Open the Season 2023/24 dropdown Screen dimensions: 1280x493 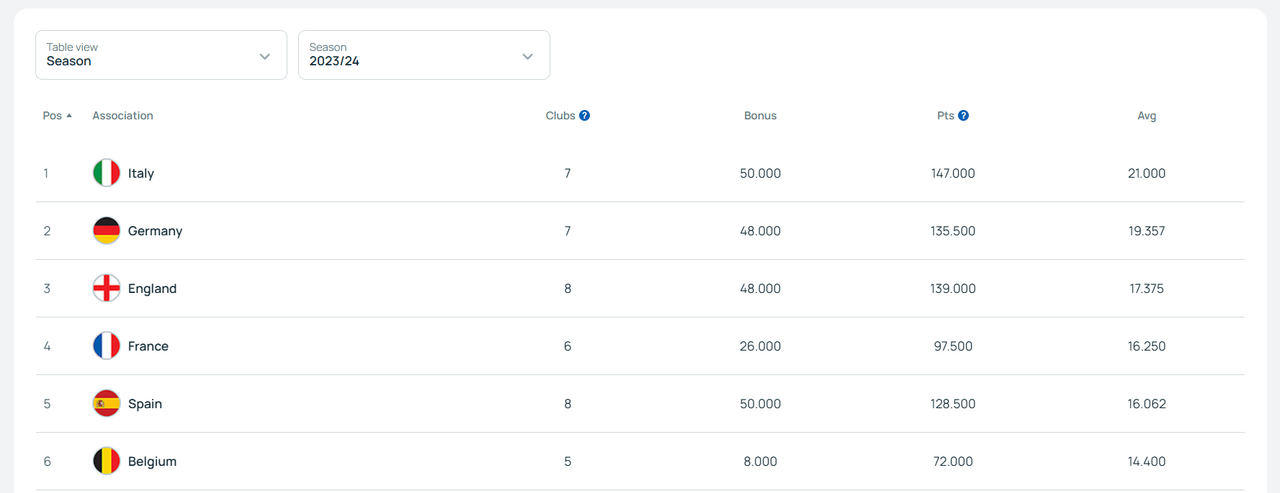pos(424,55)
